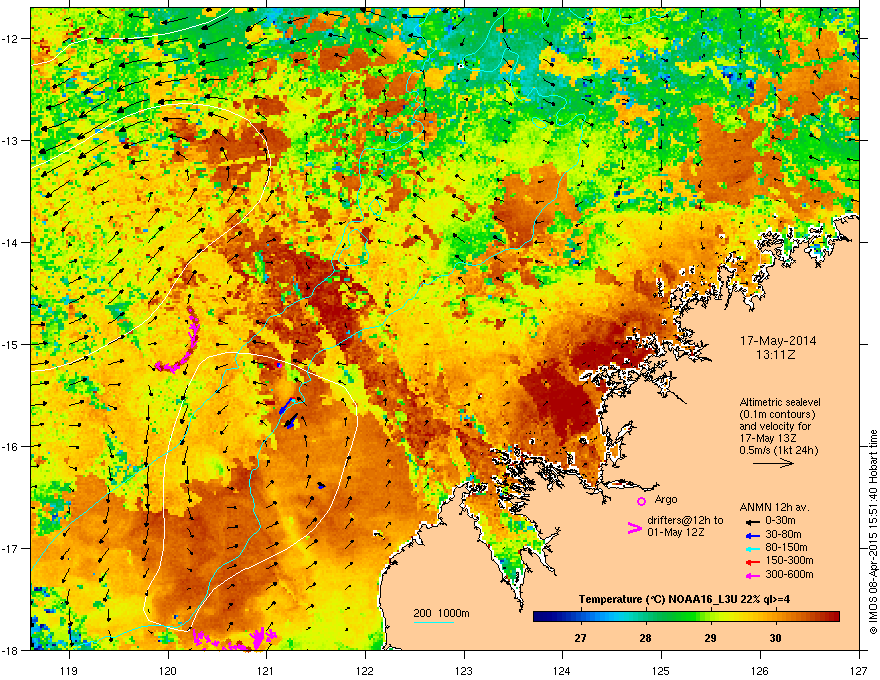This screenshot has width=880, height=680.
Task: Click the 'Altimetric sealevel' caption line
Action: [780, 402]
